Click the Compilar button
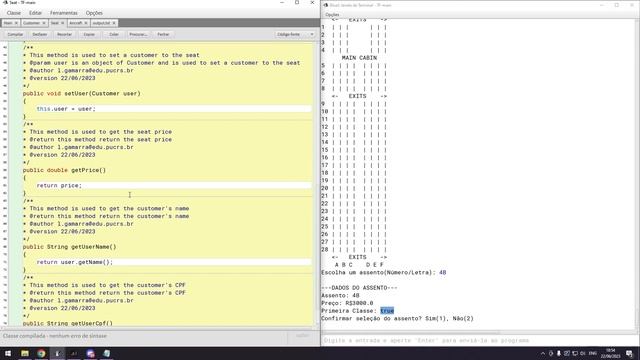640x360 pixels. tap(15, 35)
